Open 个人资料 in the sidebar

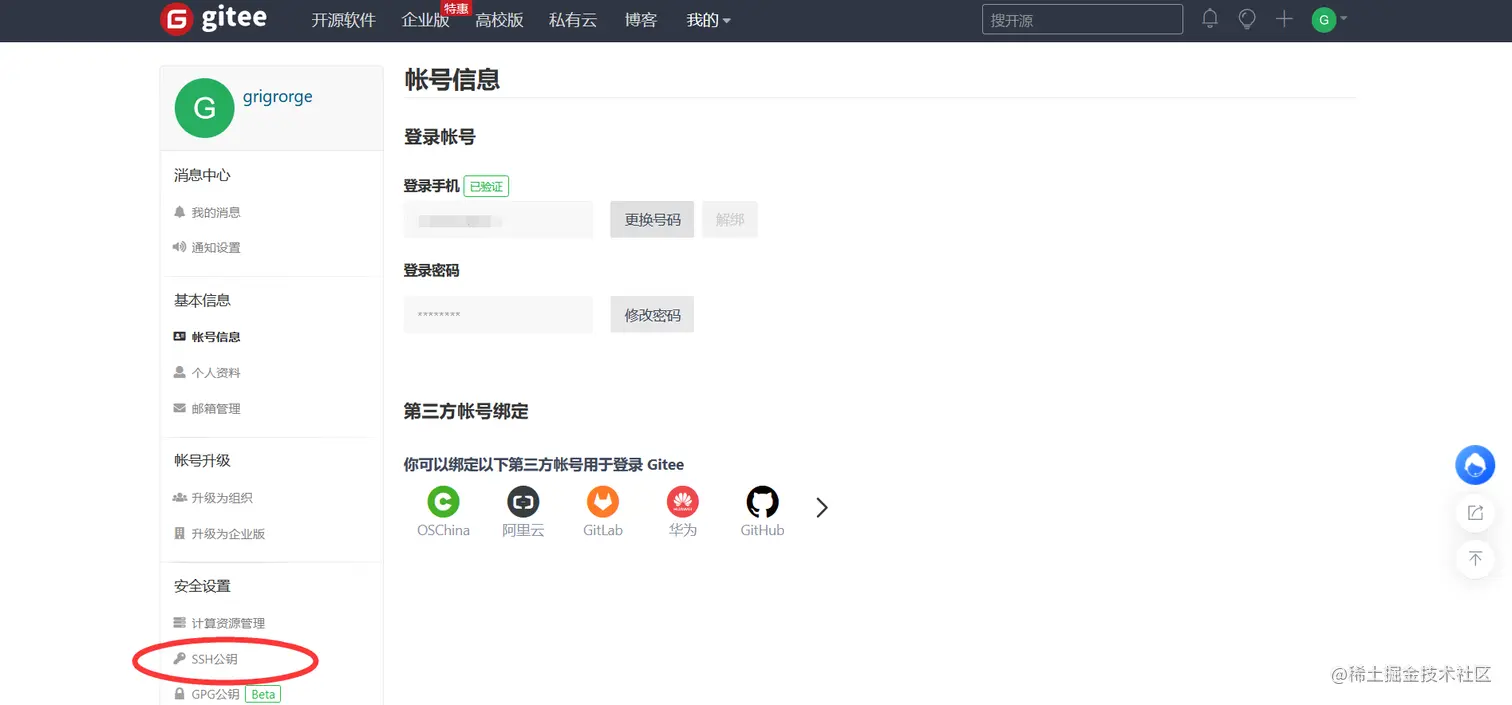(207, 373)
